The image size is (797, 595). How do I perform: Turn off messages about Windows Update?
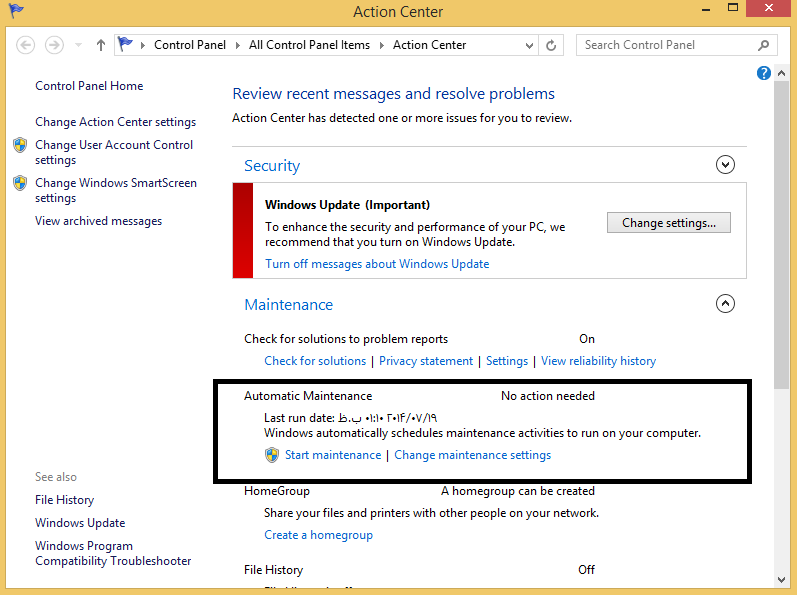pyautogui.click(x=377, y=264)
